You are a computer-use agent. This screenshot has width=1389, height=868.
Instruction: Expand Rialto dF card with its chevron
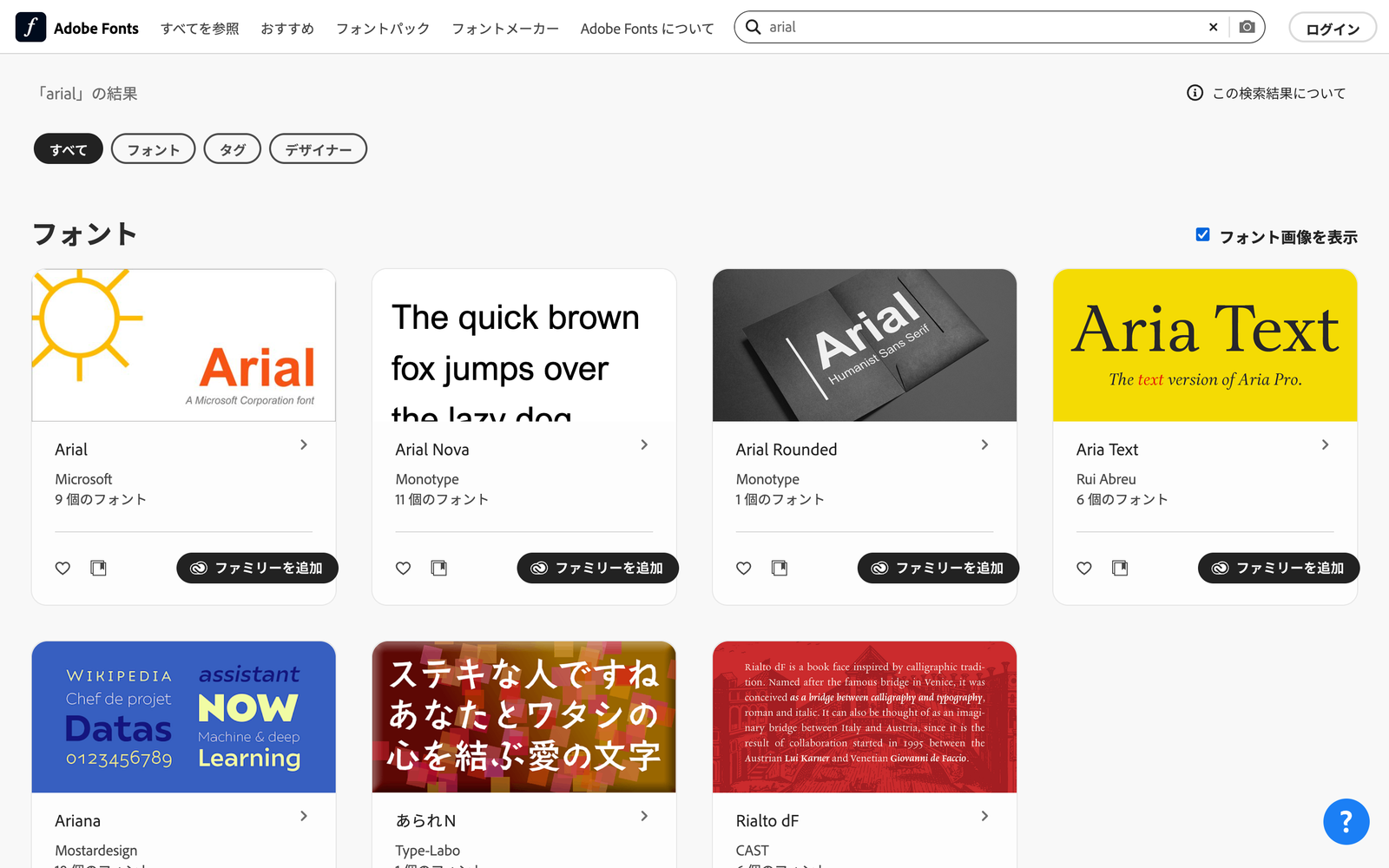[x=984, y=816]
